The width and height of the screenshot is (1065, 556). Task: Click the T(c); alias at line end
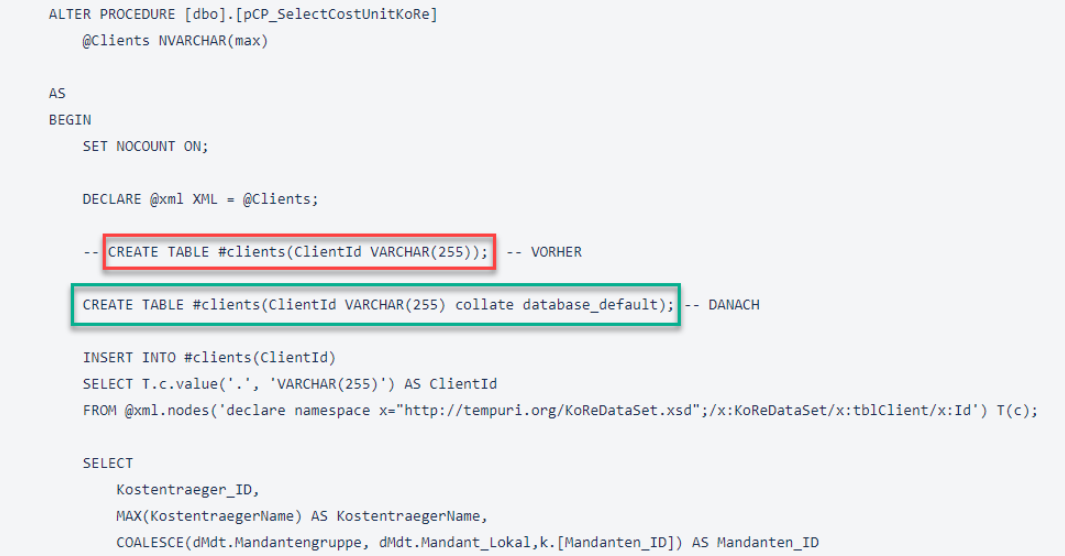(x=1014, y=411)
